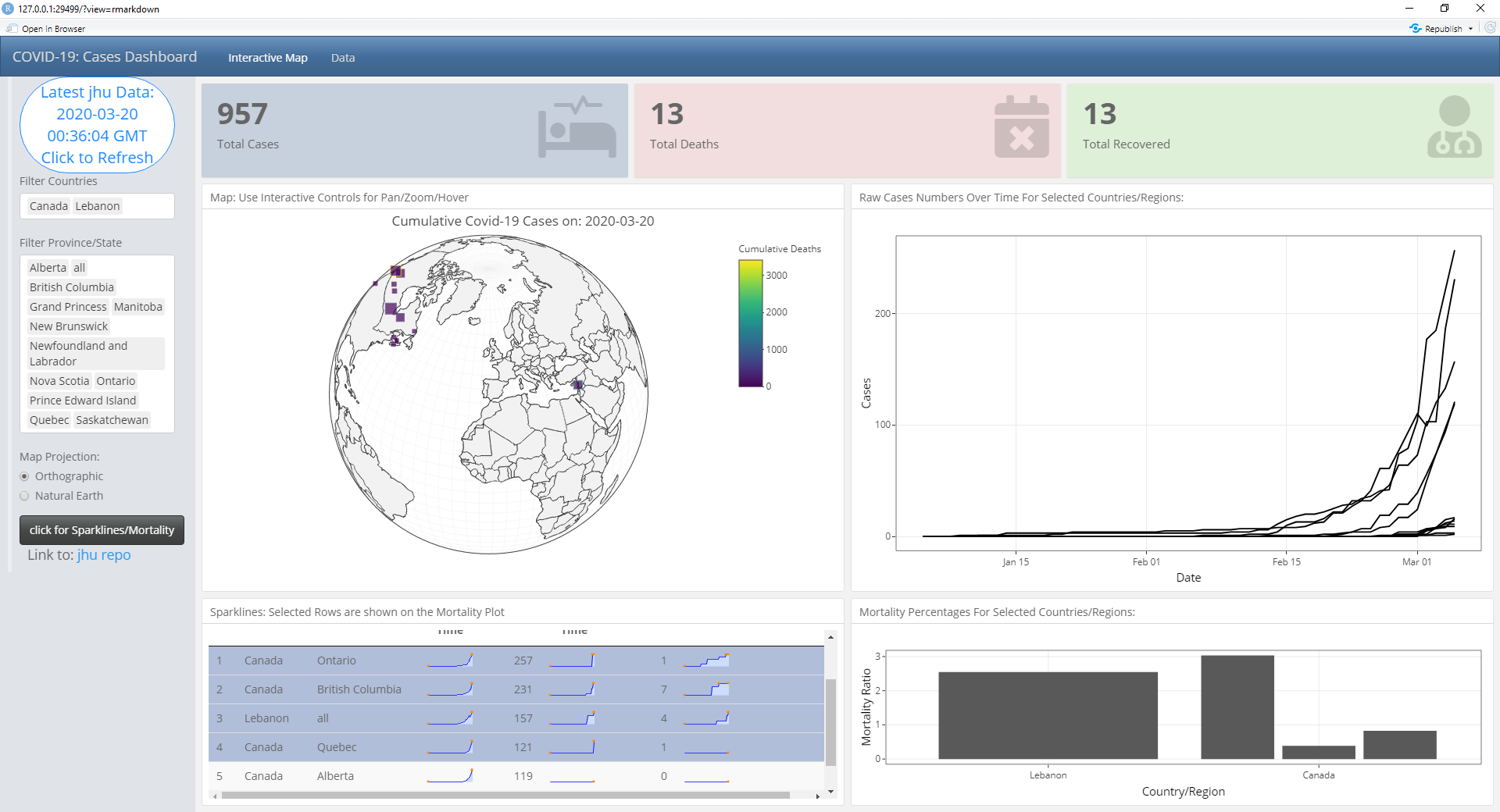Screen dimensions: 1500x812
Task: Select the Nova Scotia tag
Action: [x=59, y=381]
